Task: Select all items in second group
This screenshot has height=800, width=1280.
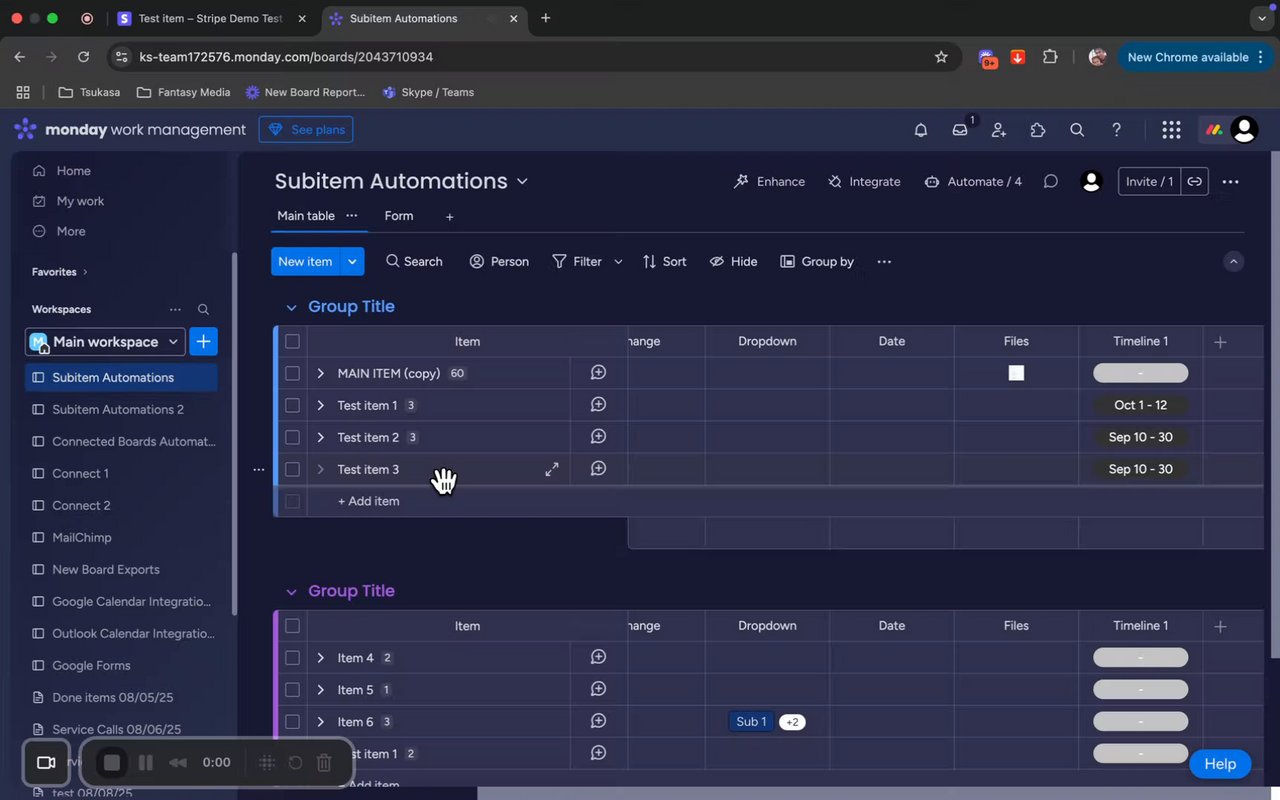Action: [292, 626]
